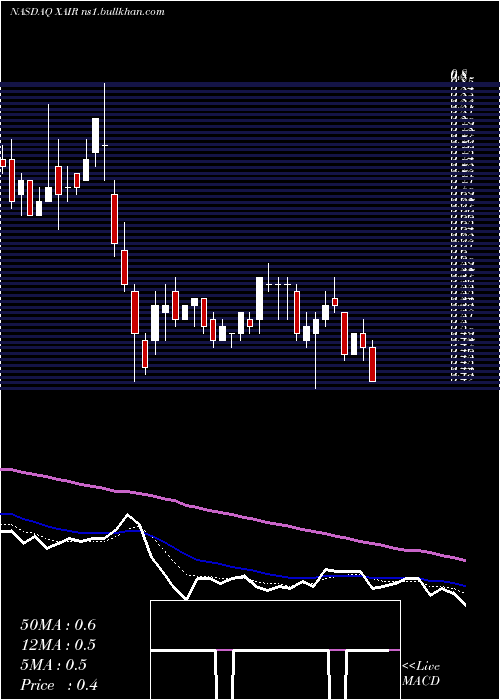The image size is (500, 700).
Task: Select the 5MA : 0.5 label
Action: click(x=54, y=665)
